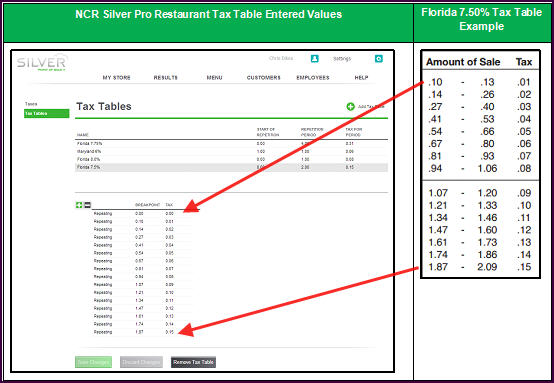Click the breakpoint value 0.00
Screen dimensions: 554x383
139,213
